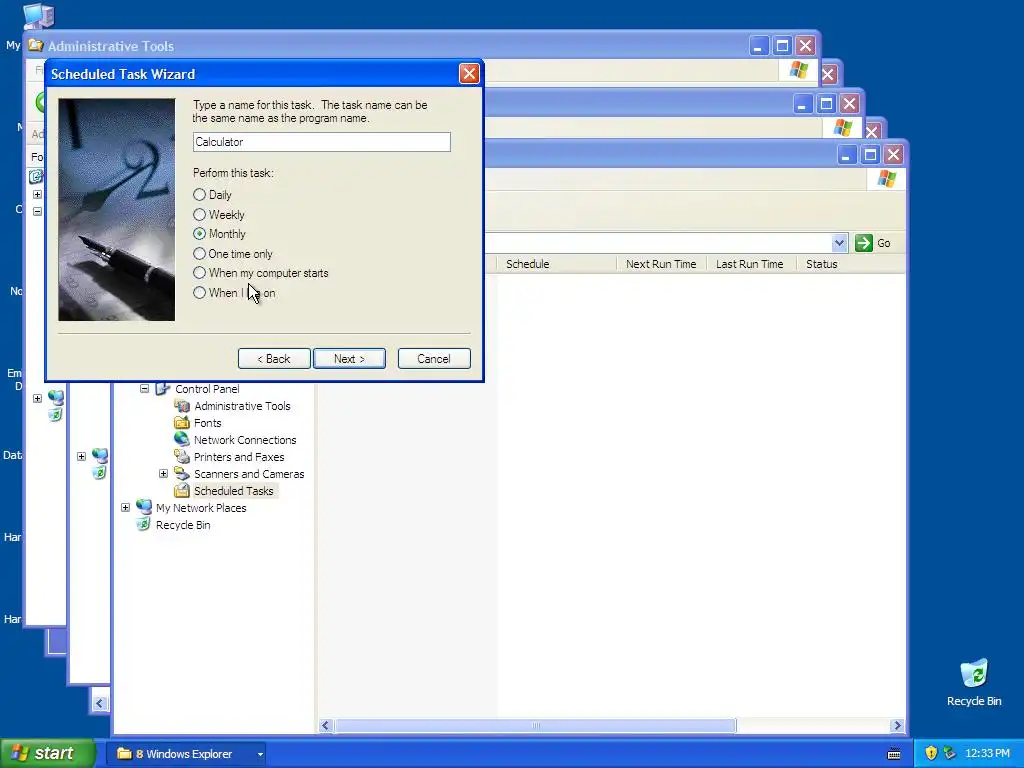The width and height of the screenshot is (1024, 768).
Task: Select the Monthly radio button
Action: pos(199,234)
